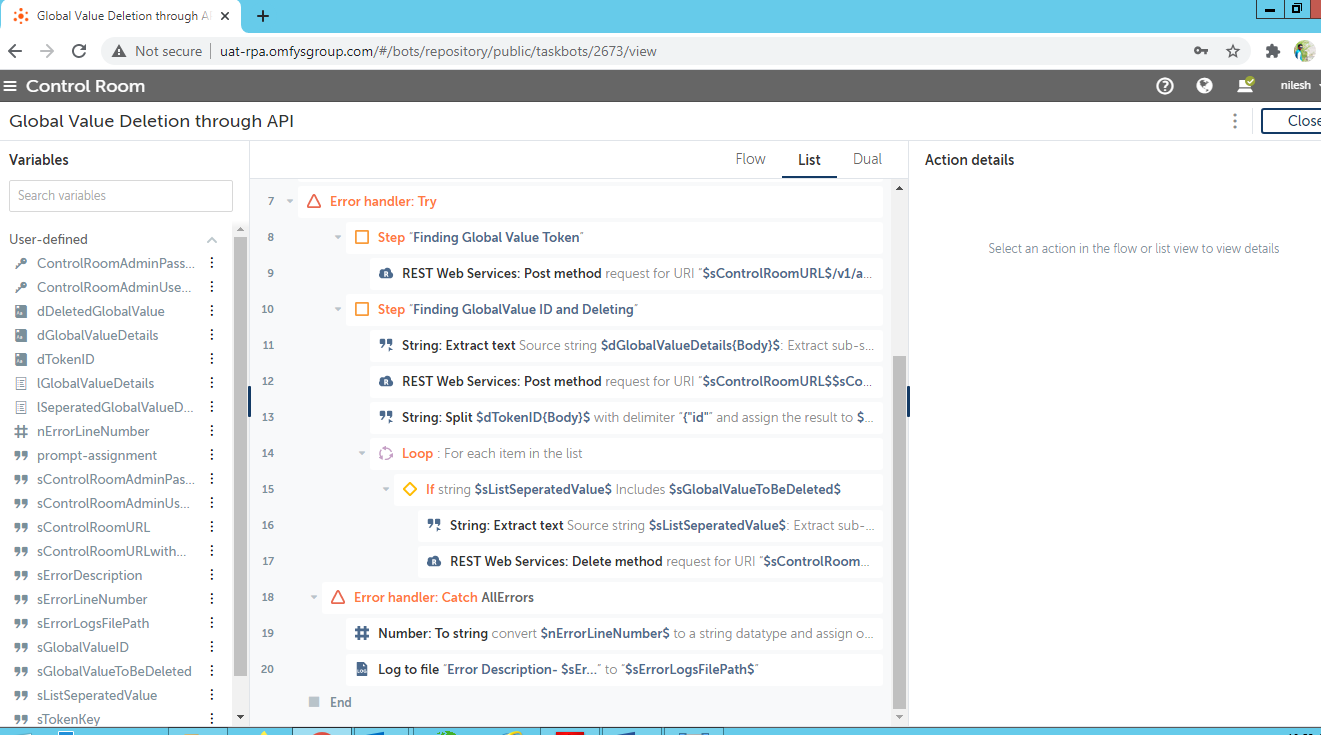Click the device status icon
The height and width of the screenshot is (735, 1321).
point(1245,86)
